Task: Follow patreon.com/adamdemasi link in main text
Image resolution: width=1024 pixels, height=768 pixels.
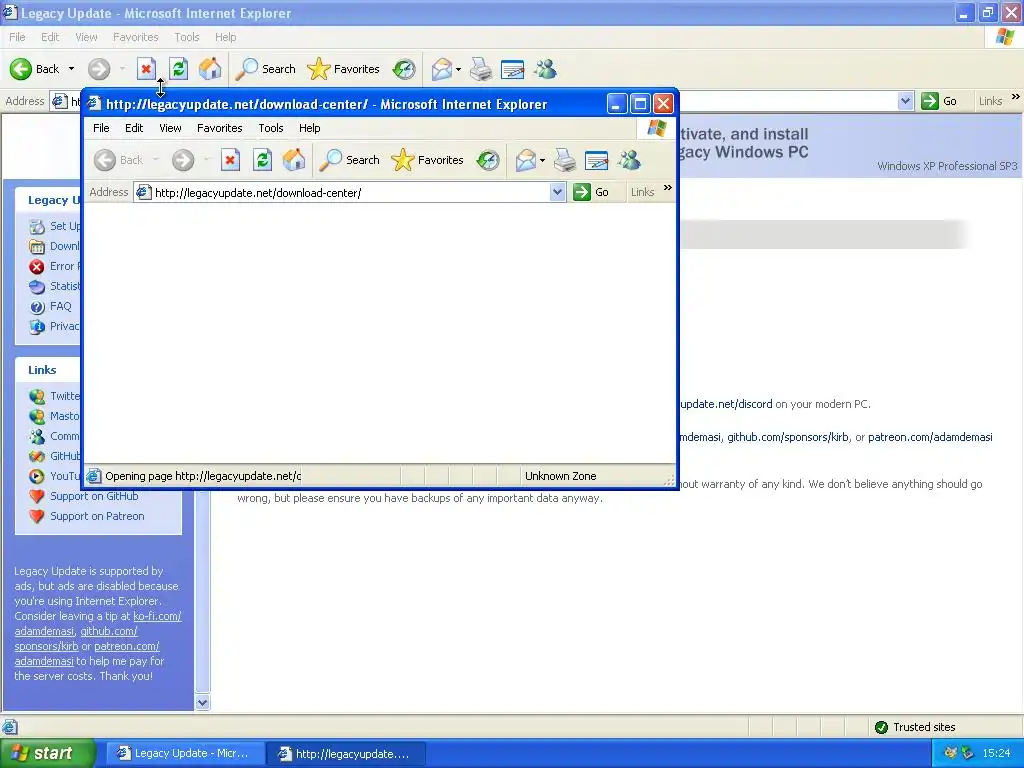Action: (930, 437)
